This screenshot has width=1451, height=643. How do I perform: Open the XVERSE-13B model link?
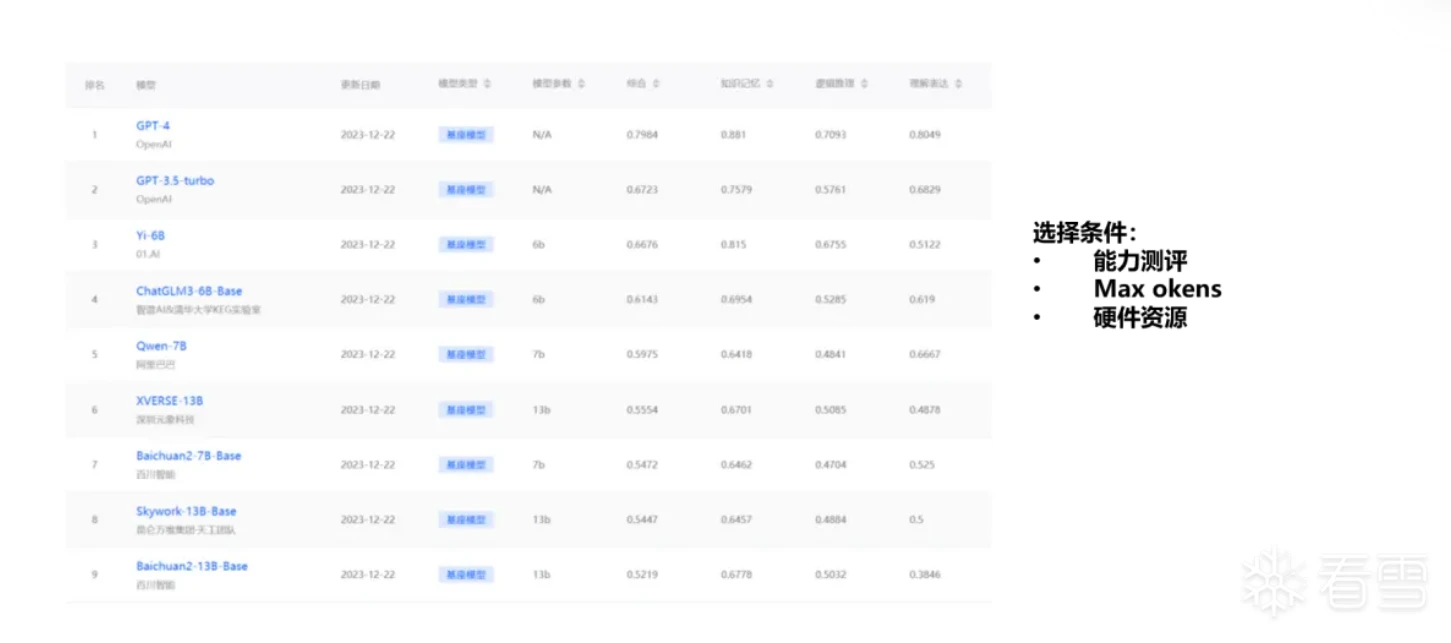pos(170,401)
